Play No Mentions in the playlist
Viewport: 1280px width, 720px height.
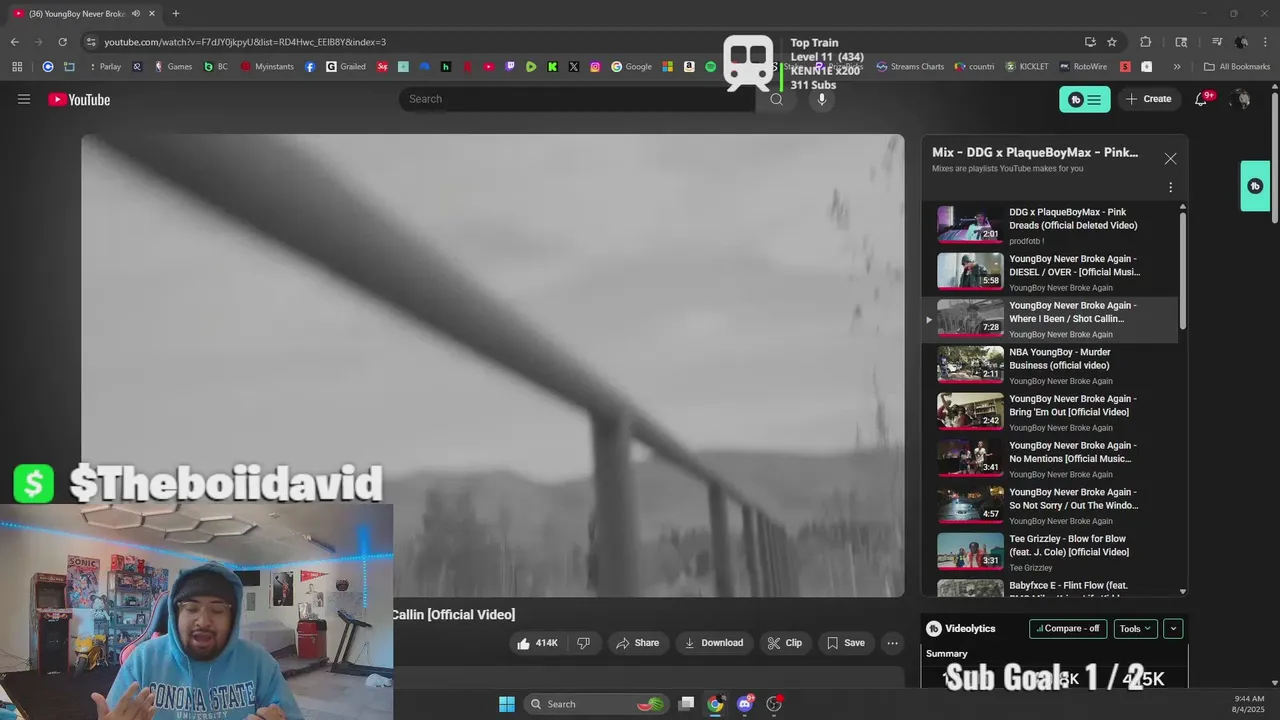point(1048,459)
